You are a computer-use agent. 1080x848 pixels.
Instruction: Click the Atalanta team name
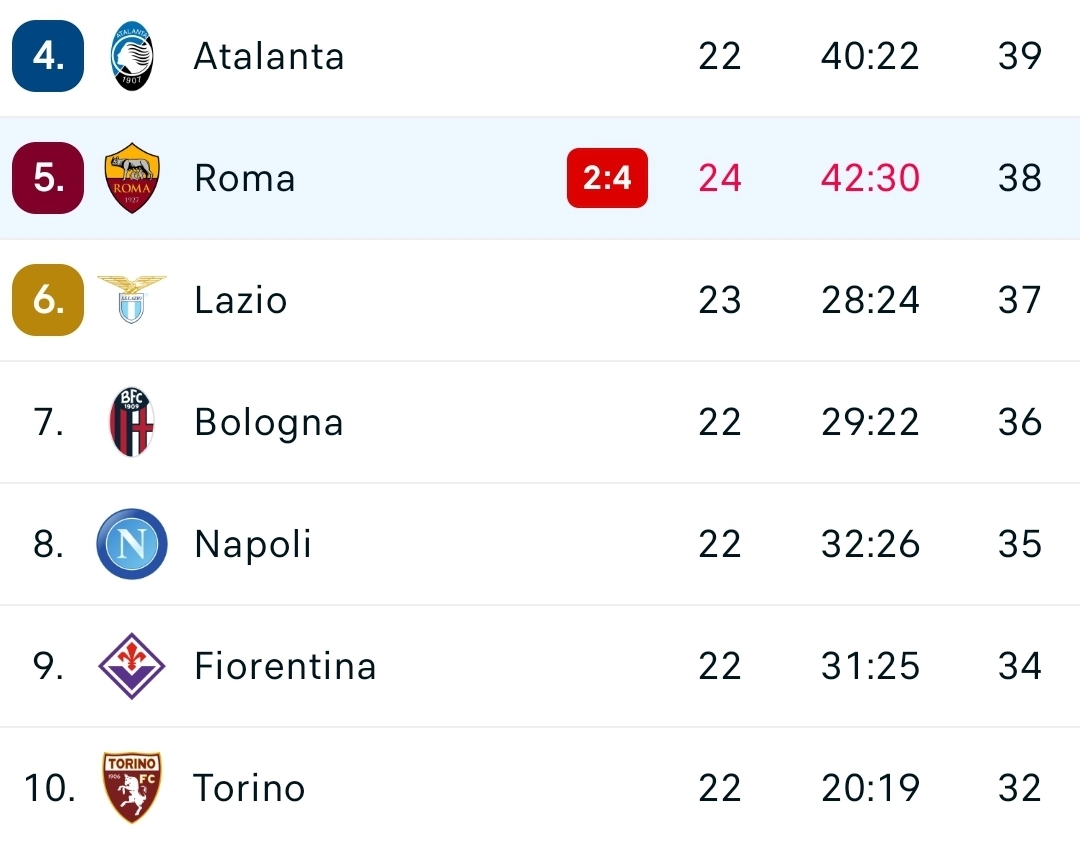coord(268,56)
